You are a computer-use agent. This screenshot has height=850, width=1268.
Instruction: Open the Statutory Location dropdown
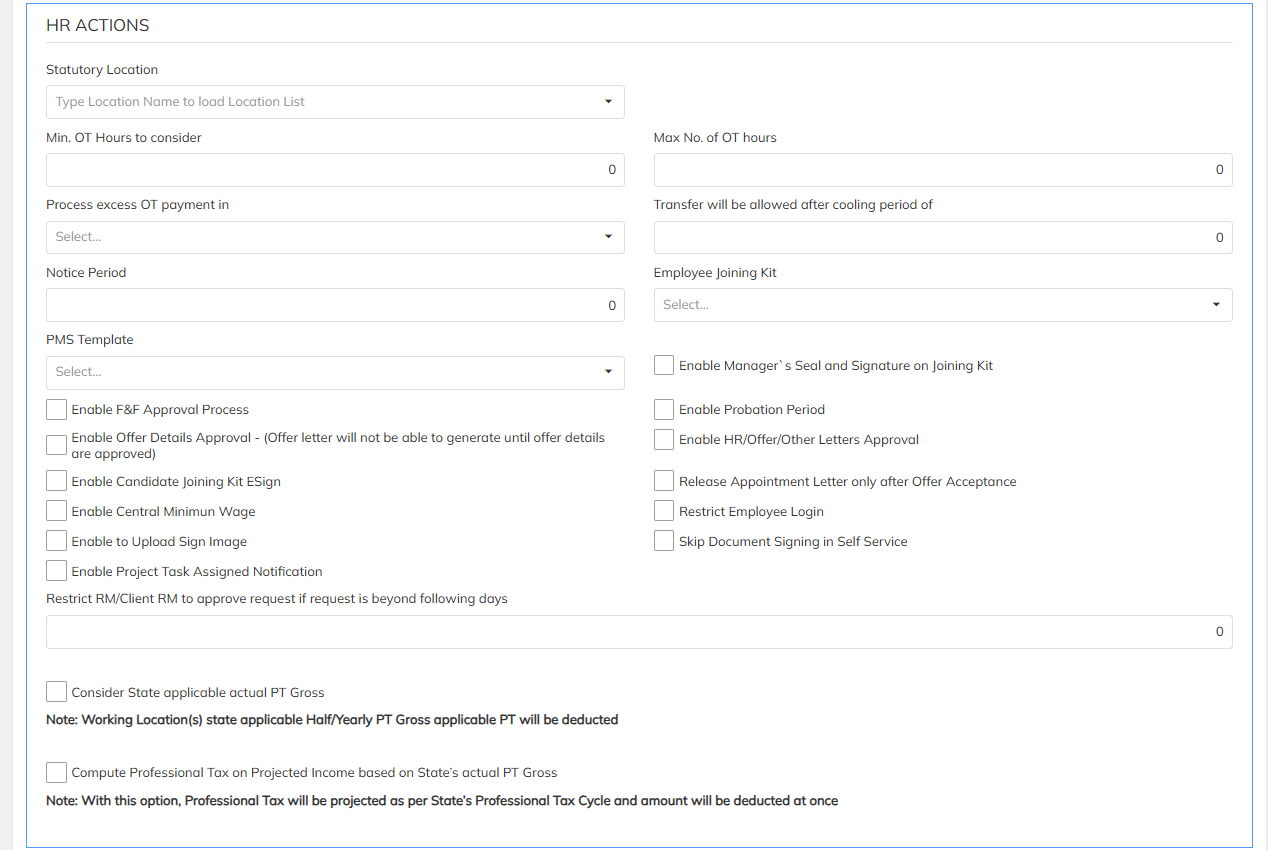point(335,102)
